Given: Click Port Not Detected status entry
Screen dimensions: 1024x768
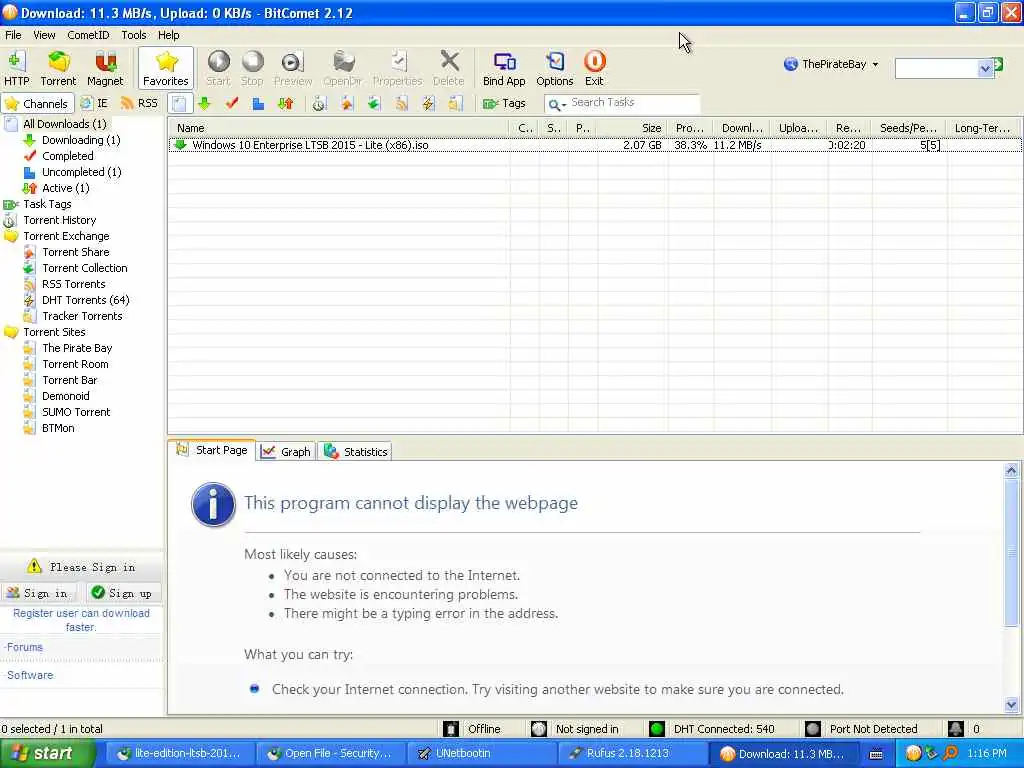Looking at the screenshot, I should coord(862,729).
